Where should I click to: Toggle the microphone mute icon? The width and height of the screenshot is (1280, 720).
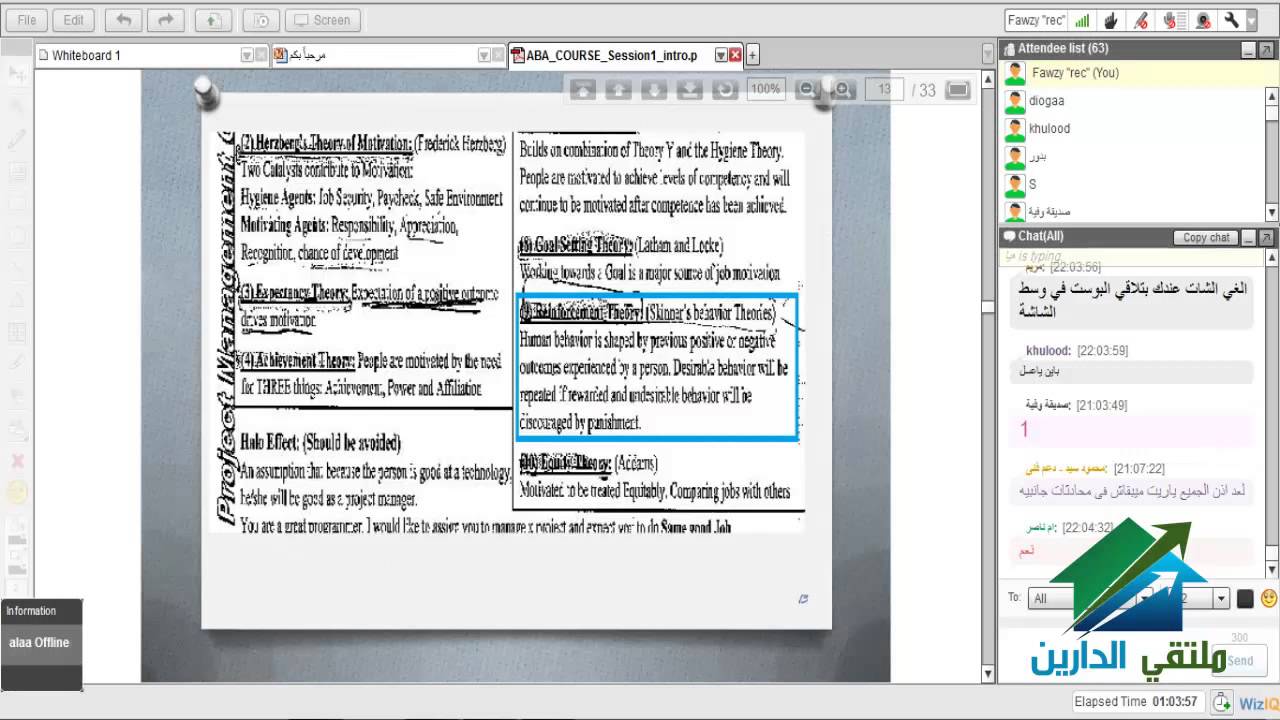coord(1170,20)
